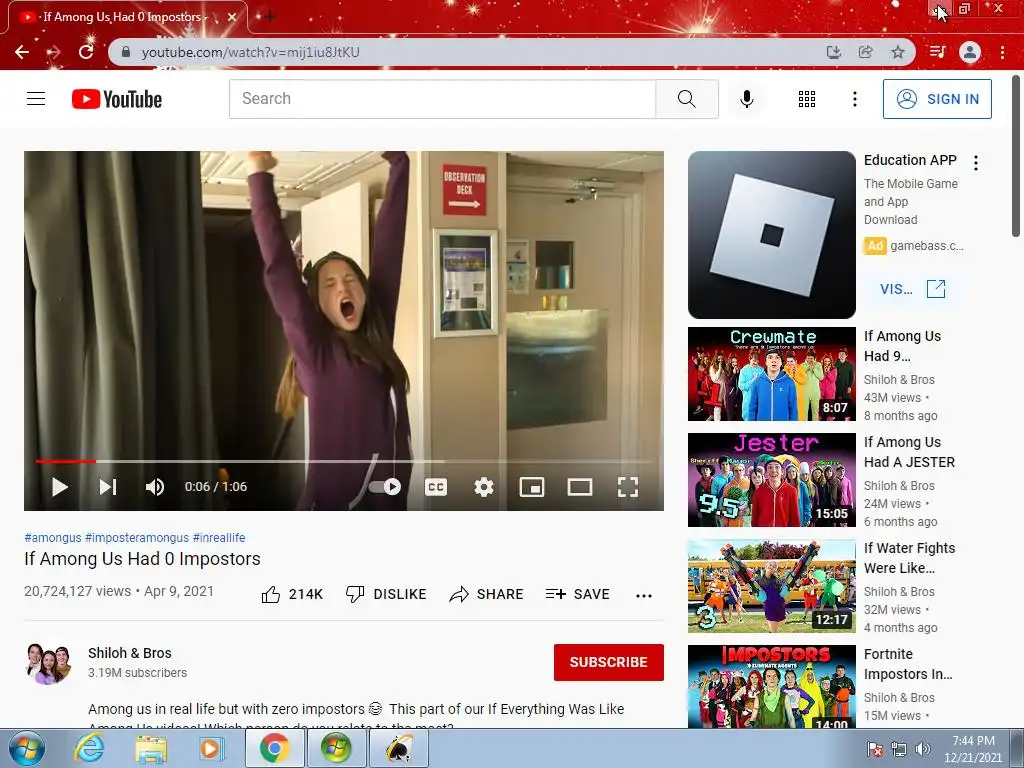Like the video (214K)

point(292,594)
